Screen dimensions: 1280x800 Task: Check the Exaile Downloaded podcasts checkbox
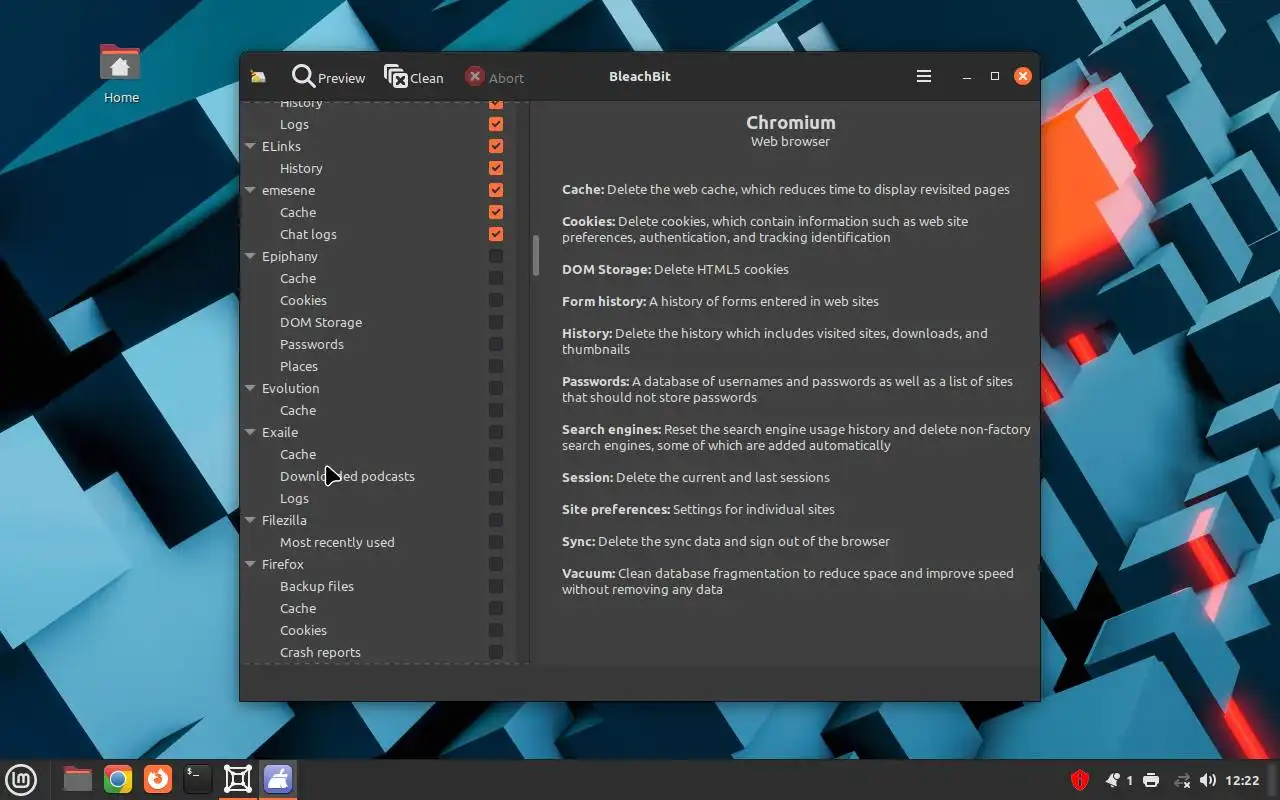coord(496,476)
